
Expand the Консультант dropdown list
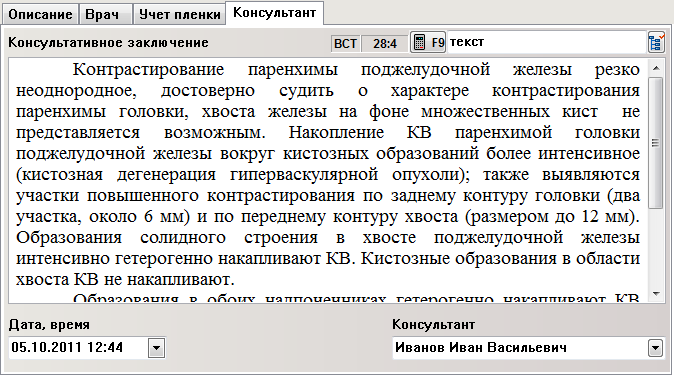(655, 348)
